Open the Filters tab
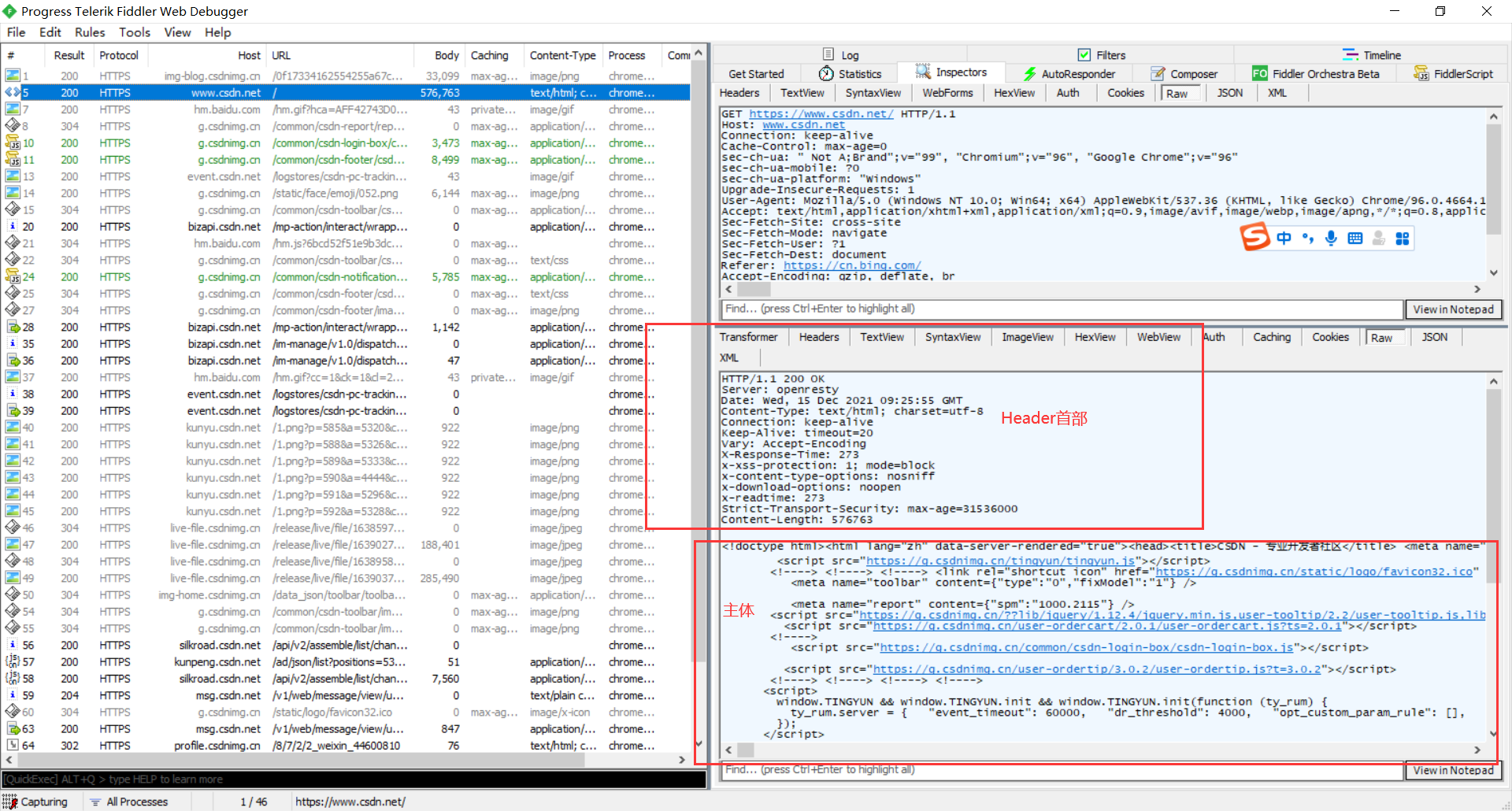 pos(1102,55)
